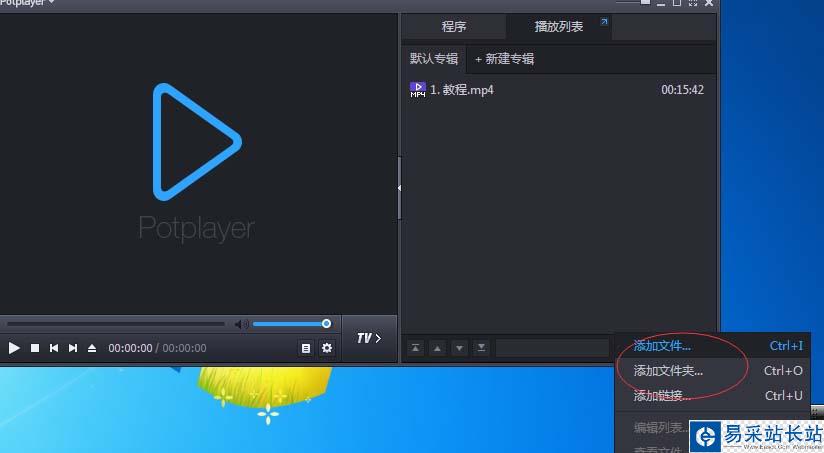Minimize the Potplayer window
The image size is (824, 453).
point(661,3)
